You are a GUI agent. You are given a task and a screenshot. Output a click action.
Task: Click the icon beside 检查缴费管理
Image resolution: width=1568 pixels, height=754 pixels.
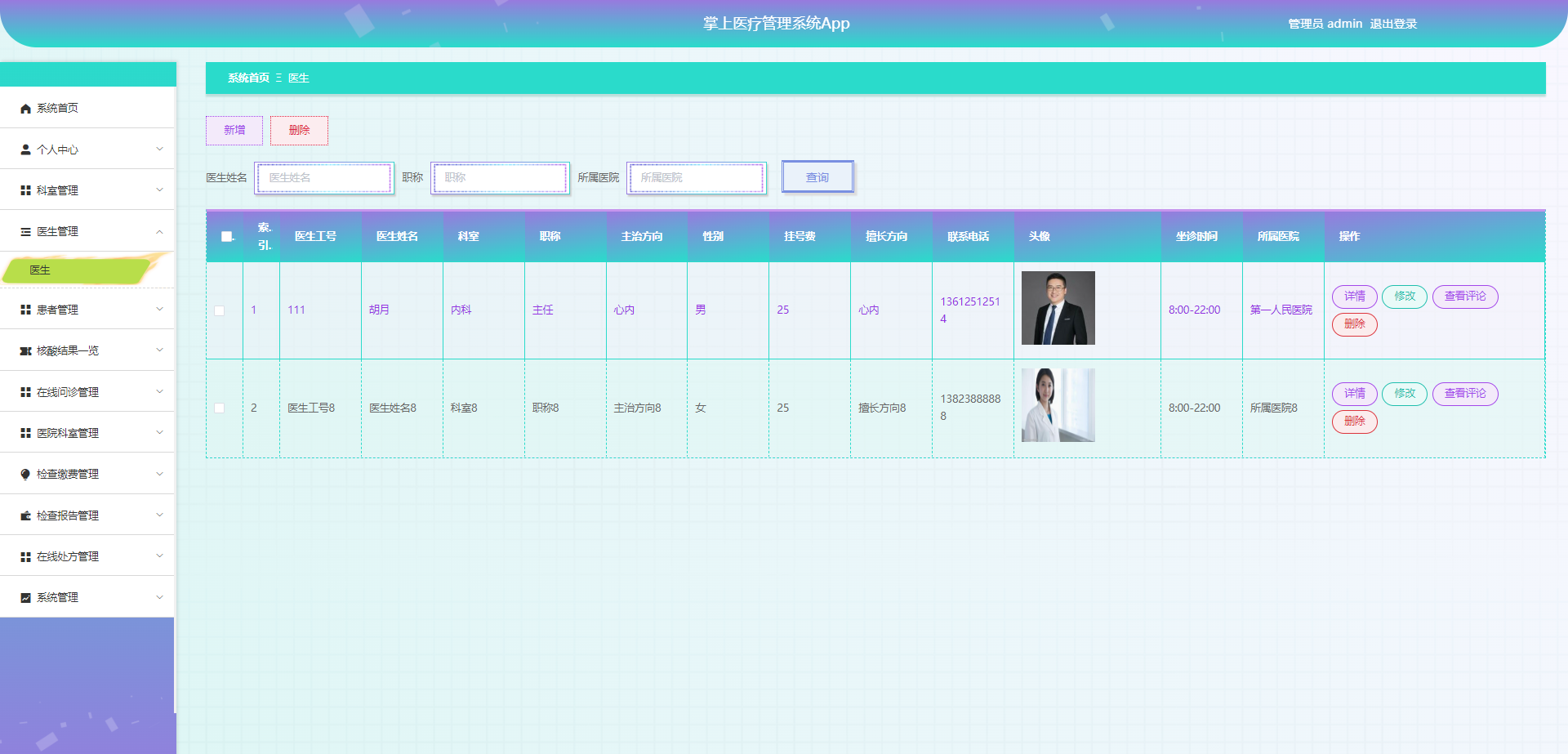pos(25,474)
